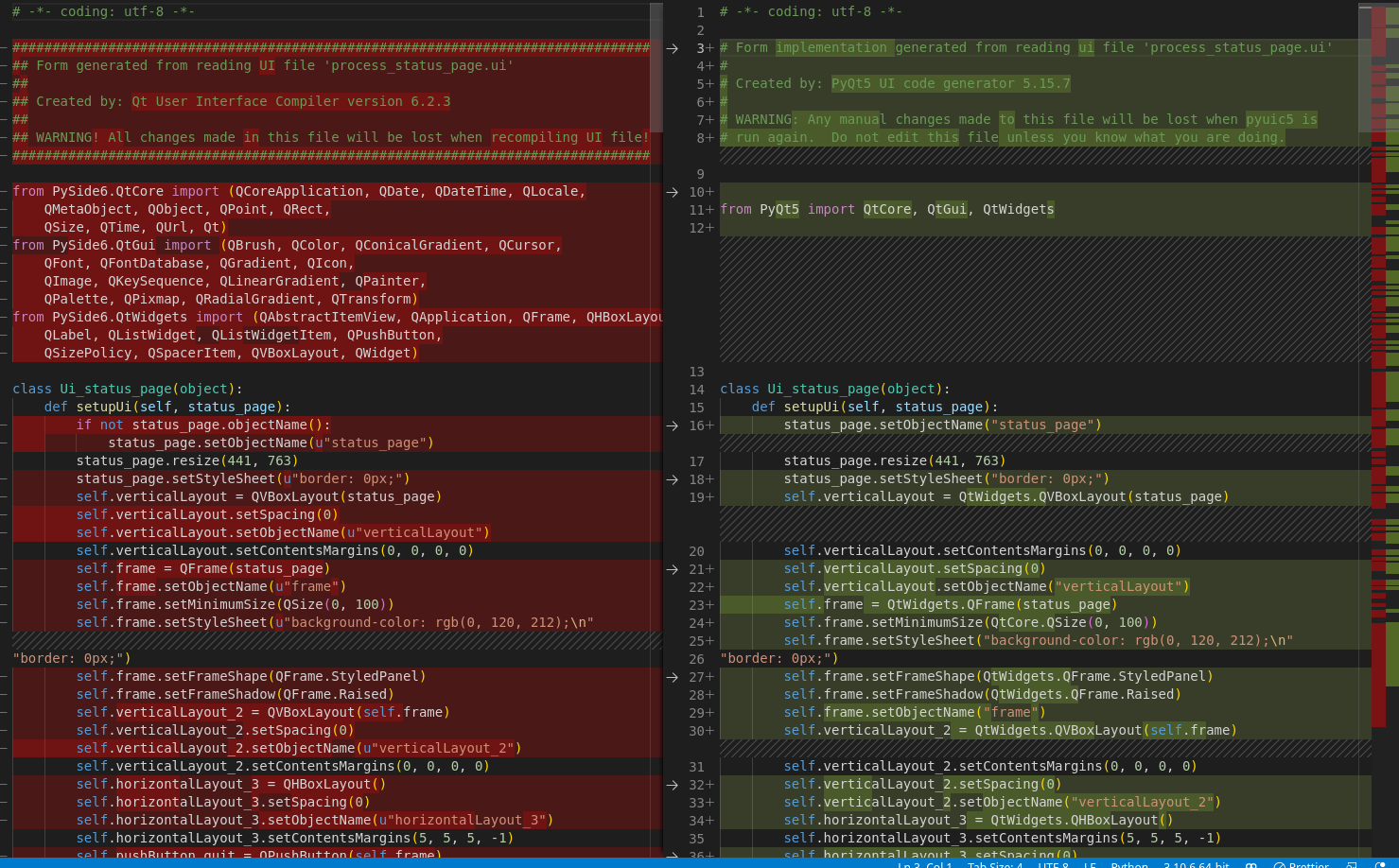Click the diff arrow at line 10

tap(672, 192)
